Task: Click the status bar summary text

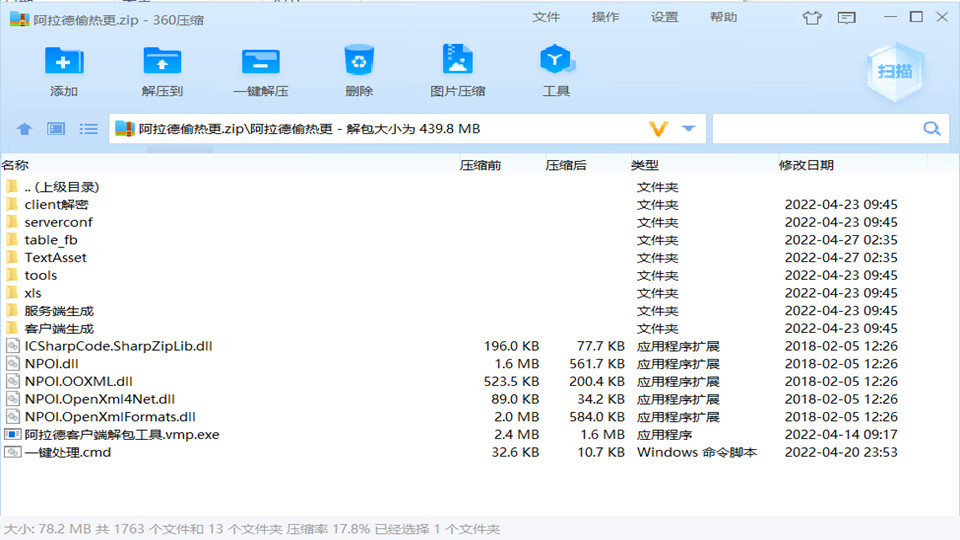Action: coord(252,529)
